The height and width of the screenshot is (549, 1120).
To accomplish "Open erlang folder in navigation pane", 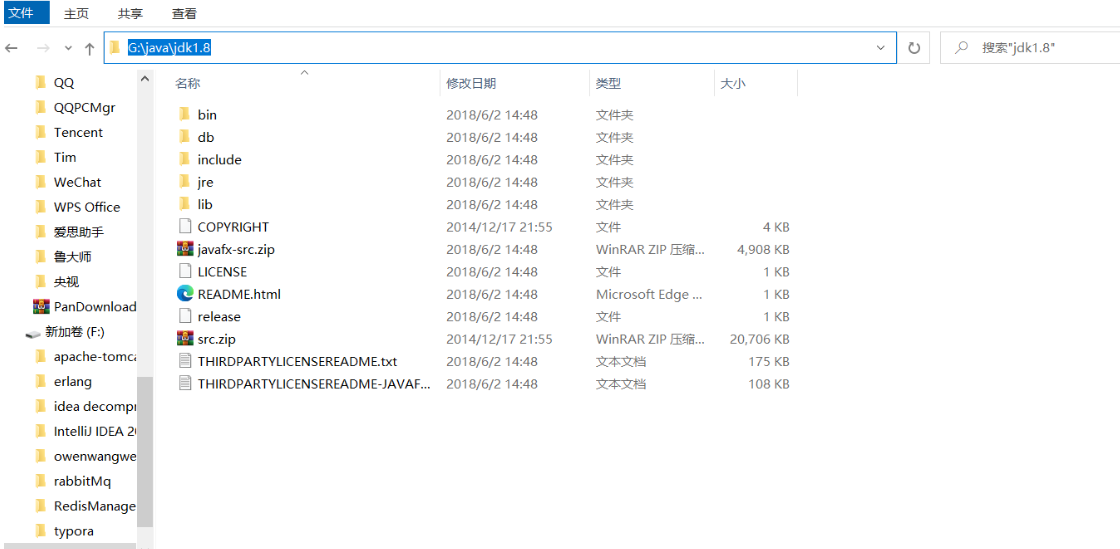I will coord(73,381).
